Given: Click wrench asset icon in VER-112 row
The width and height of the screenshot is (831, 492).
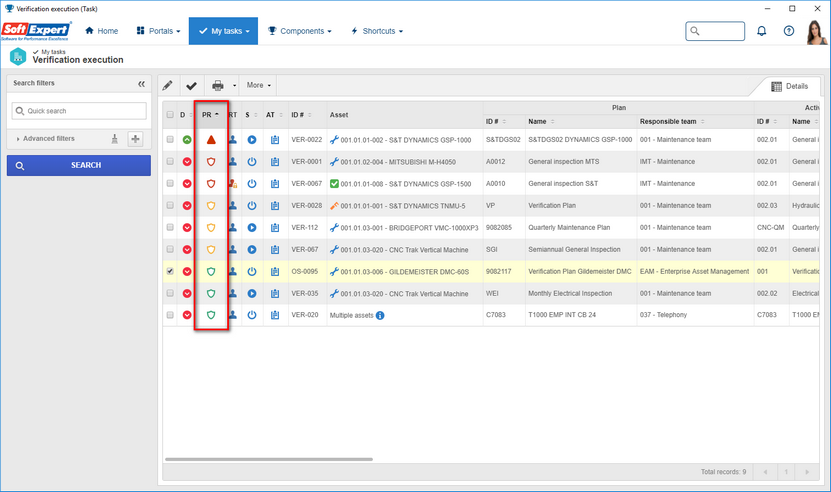Looking at the screenshot, I should (334, 228).
